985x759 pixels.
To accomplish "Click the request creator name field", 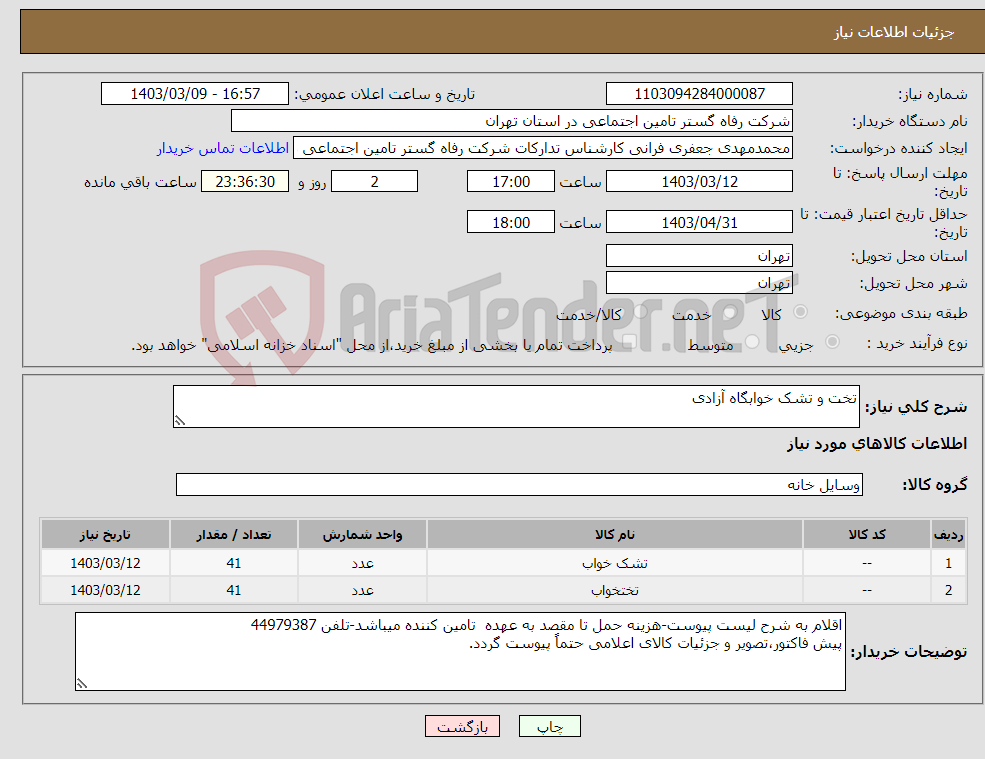I will pos(543,148).
